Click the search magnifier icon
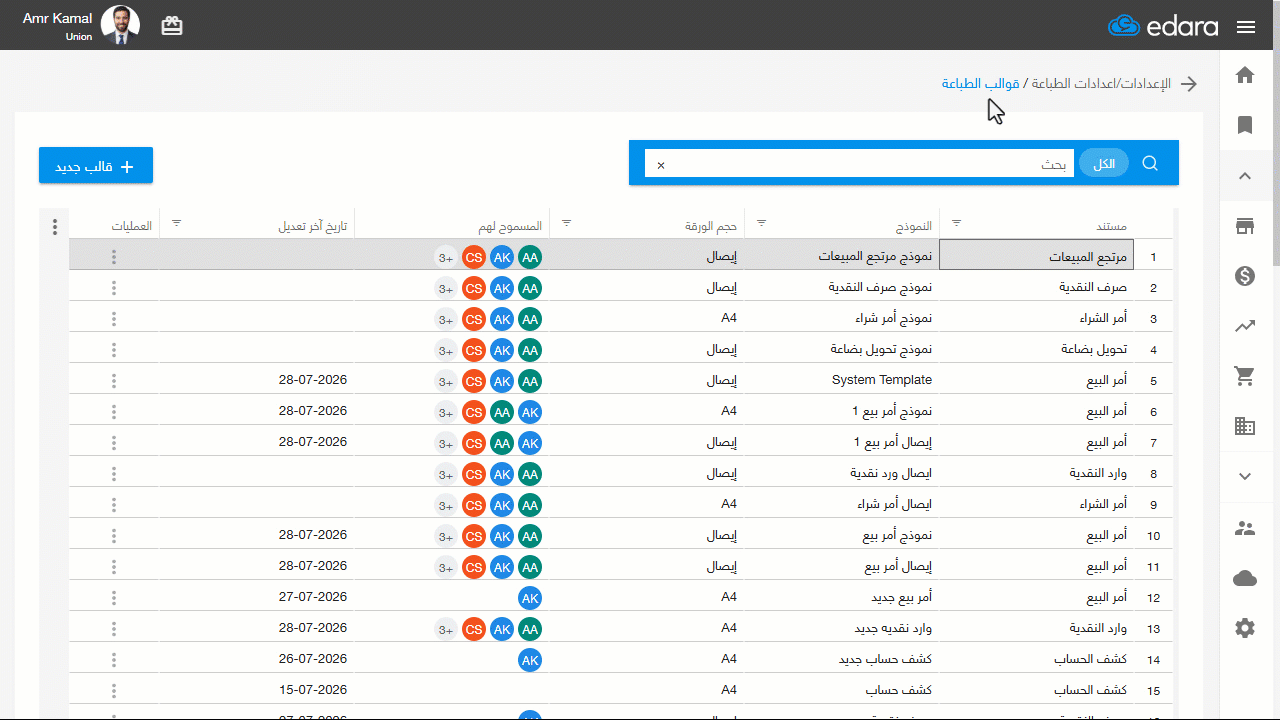 (1150, 163)
